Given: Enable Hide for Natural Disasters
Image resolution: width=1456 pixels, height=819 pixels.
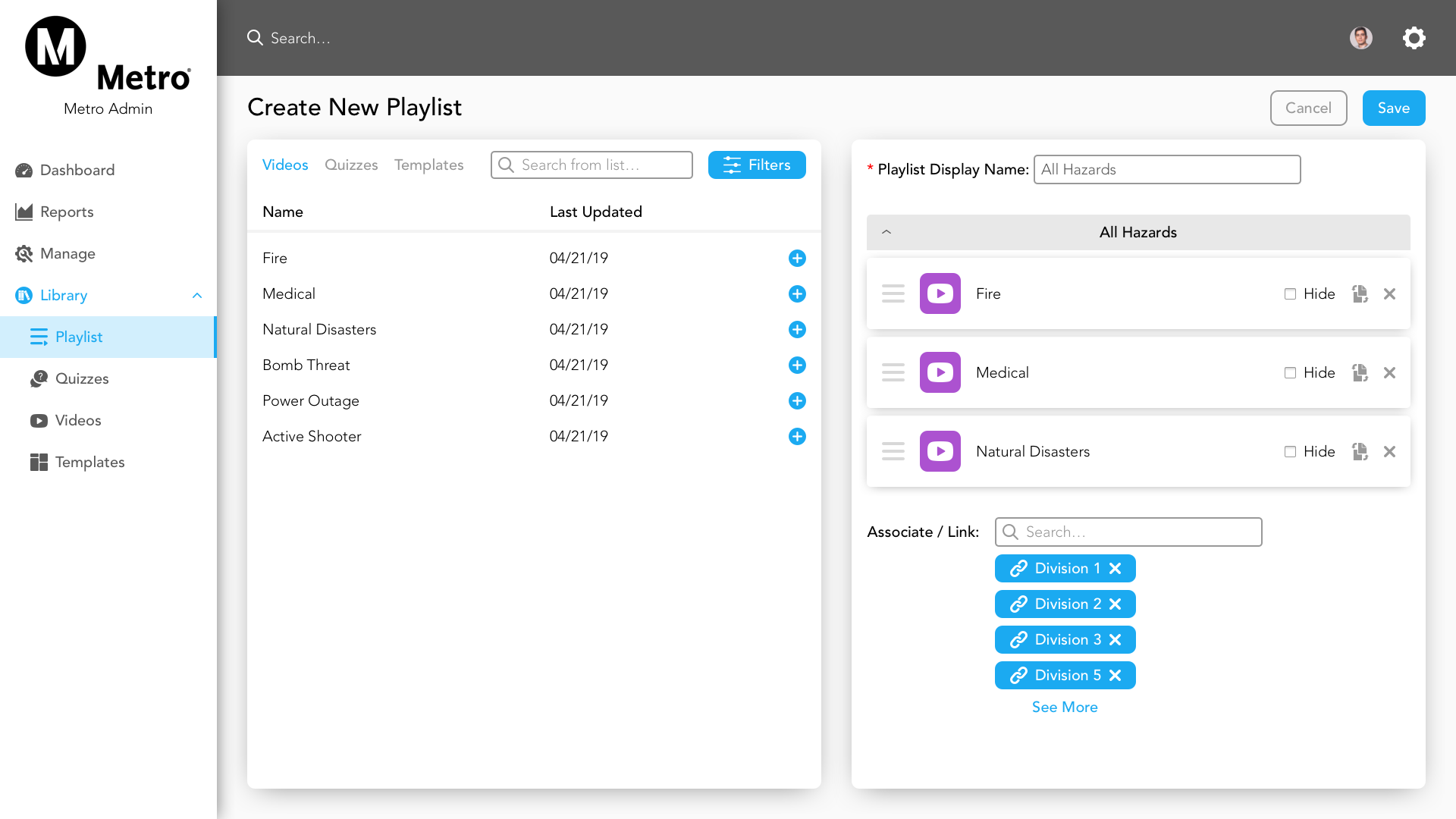Looking at the screenshot, I should coord(1290,451).
